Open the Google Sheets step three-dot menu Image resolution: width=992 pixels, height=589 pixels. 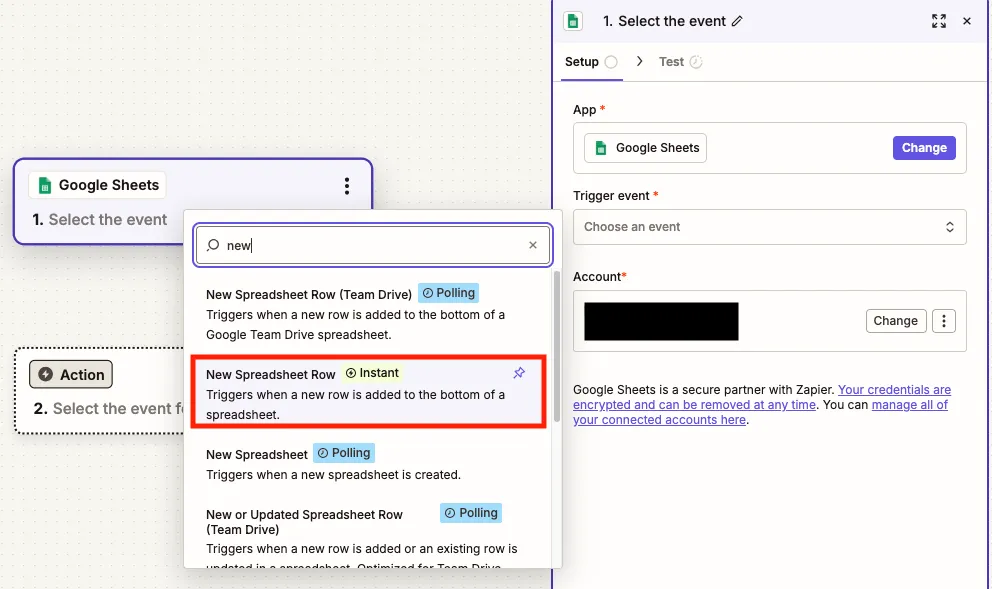pyautogui.click(x=347, y=185)
